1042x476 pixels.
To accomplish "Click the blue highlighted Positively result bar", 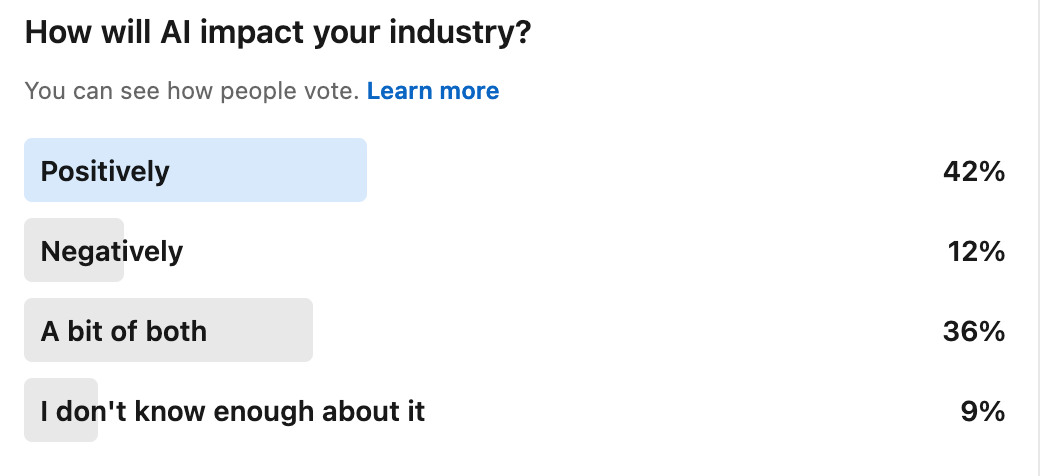I will coord(195,170).
